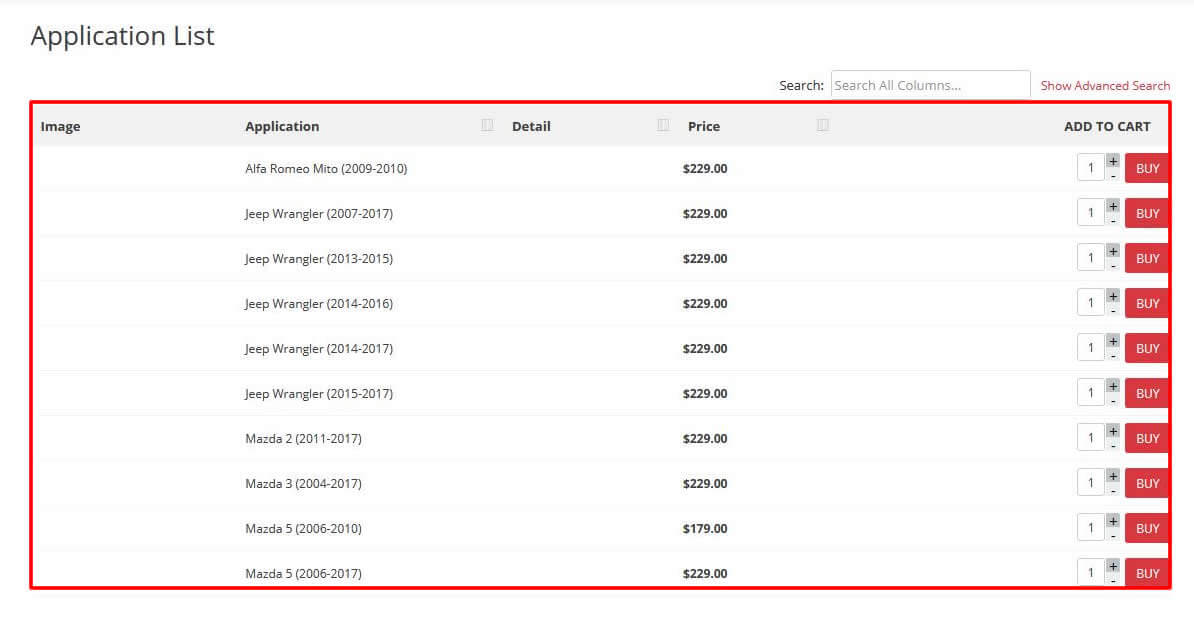Buy the Mazda 2 (2011-2017) item
This screenshot has height=617, width=1194.
(1147, 438)
